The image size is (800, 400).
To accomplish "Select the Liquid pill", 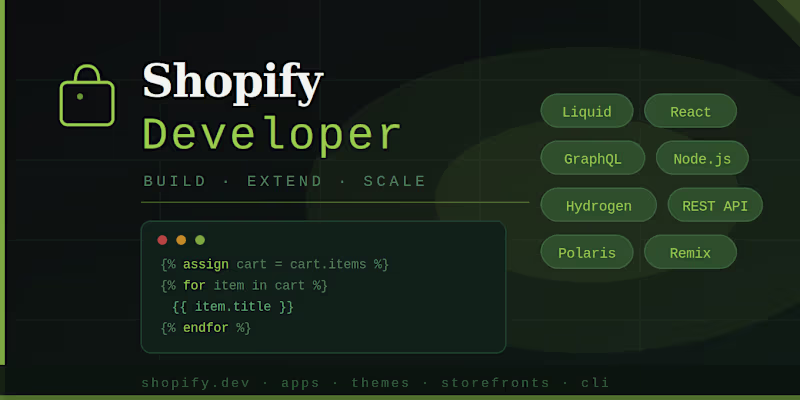I will (587, 111).
